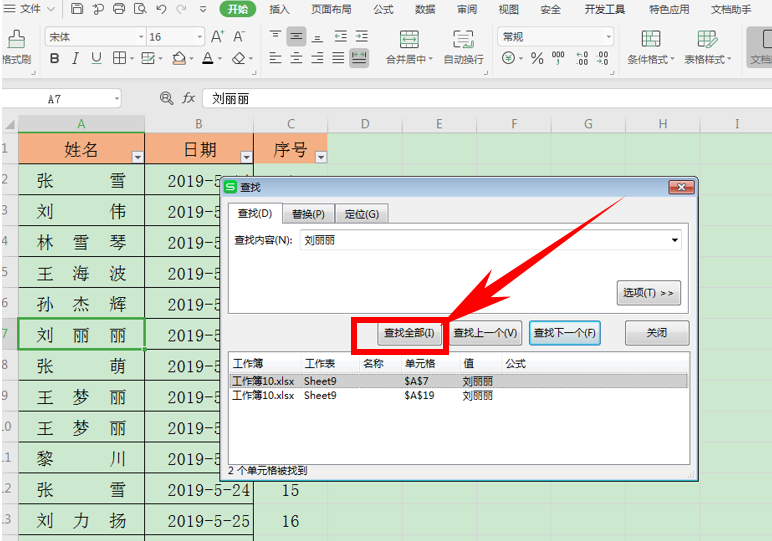This screenshot has width=772, height=541.
Task: Open 定位(G) tab in Find dialog
Action: pyautogui.click(x=362, y=214)
